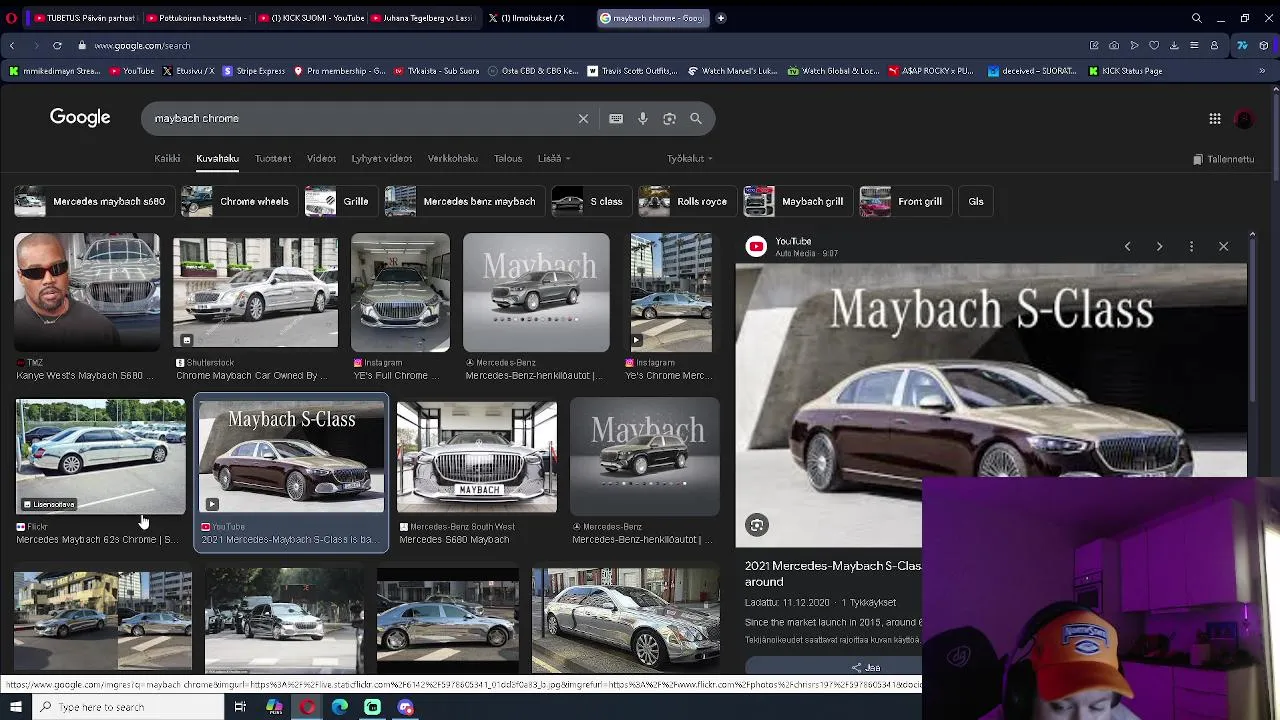Open the Talous tab
1280x720 pixels.
[508, 158]
